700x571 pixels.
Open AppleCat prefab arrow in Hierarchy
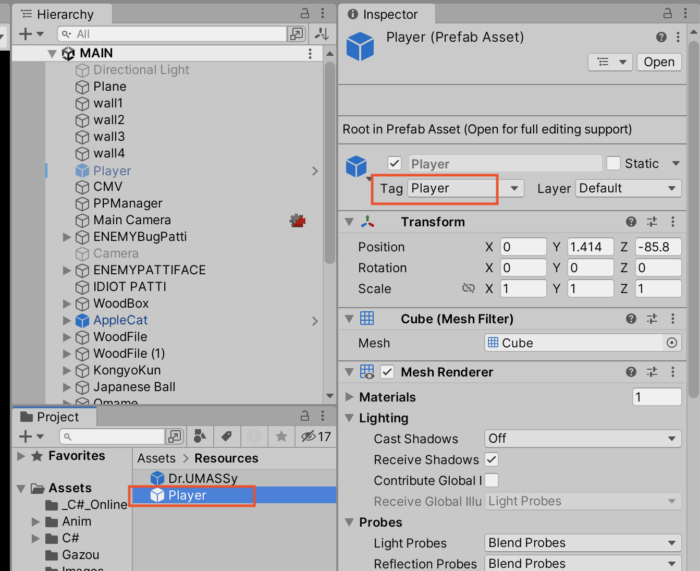315,321
